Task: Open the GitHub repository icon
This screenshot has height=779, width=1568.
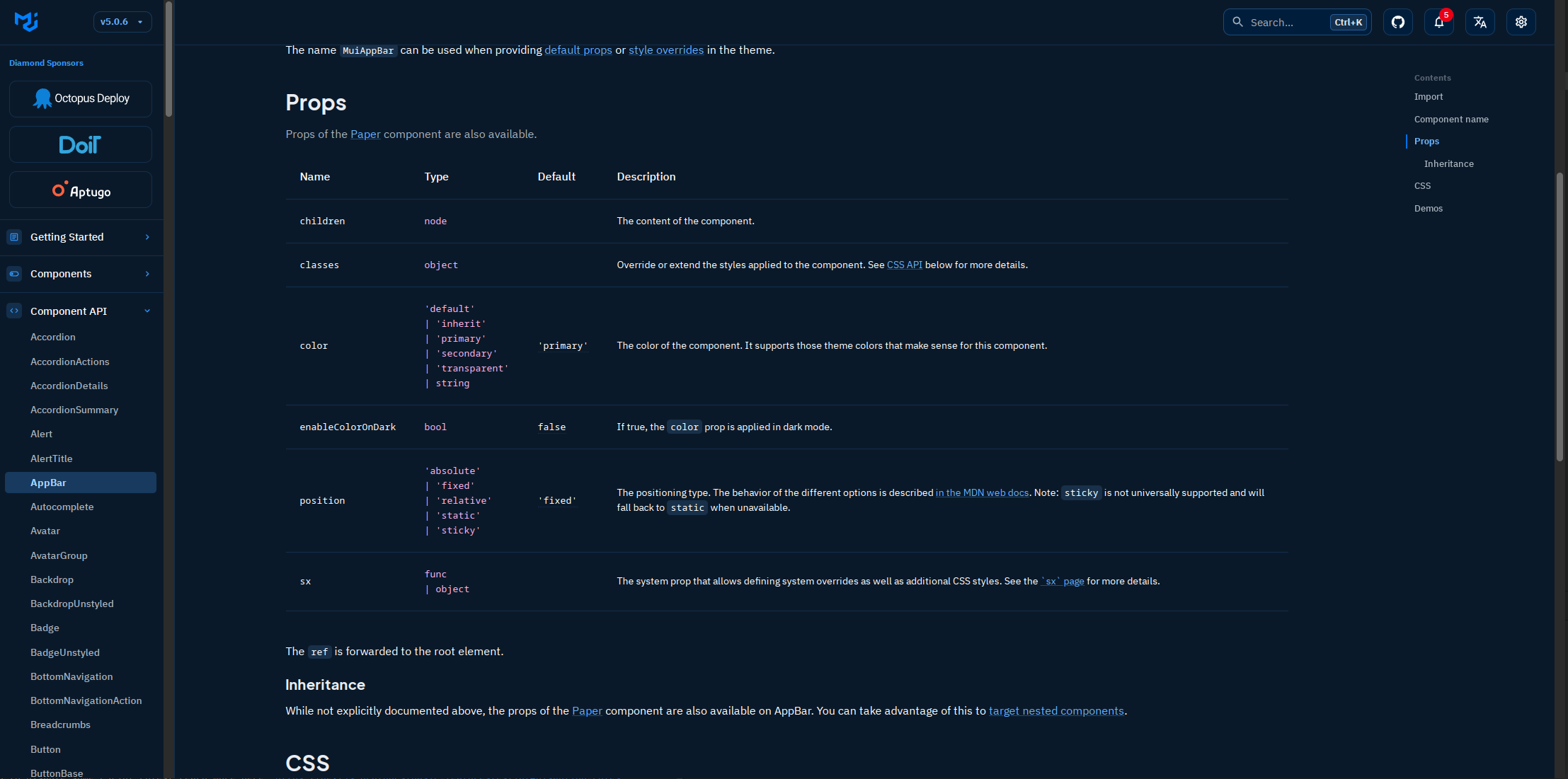Action: (1398, 22)
